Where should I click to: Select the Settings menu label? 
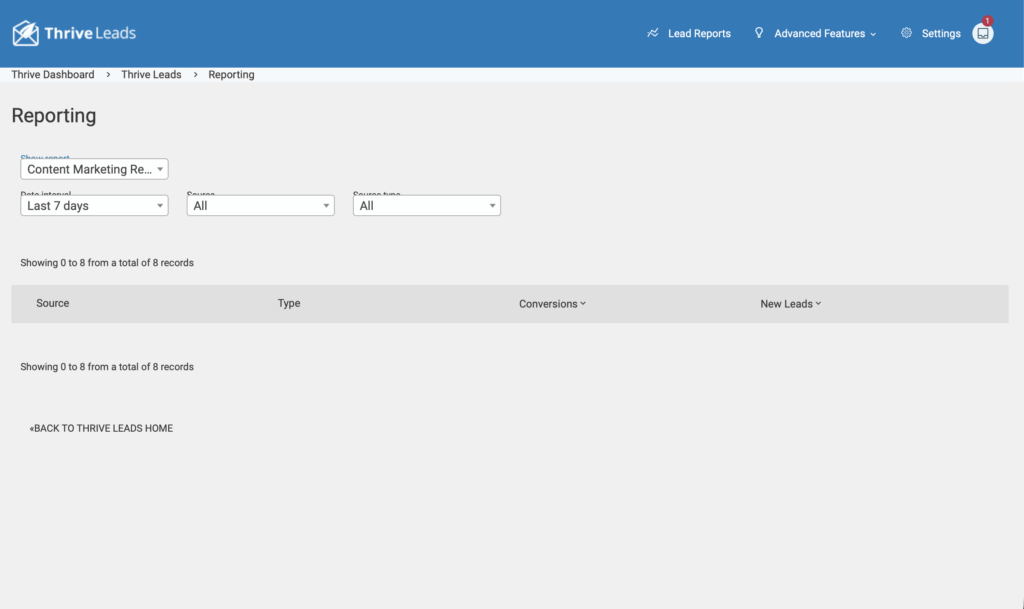941,33
